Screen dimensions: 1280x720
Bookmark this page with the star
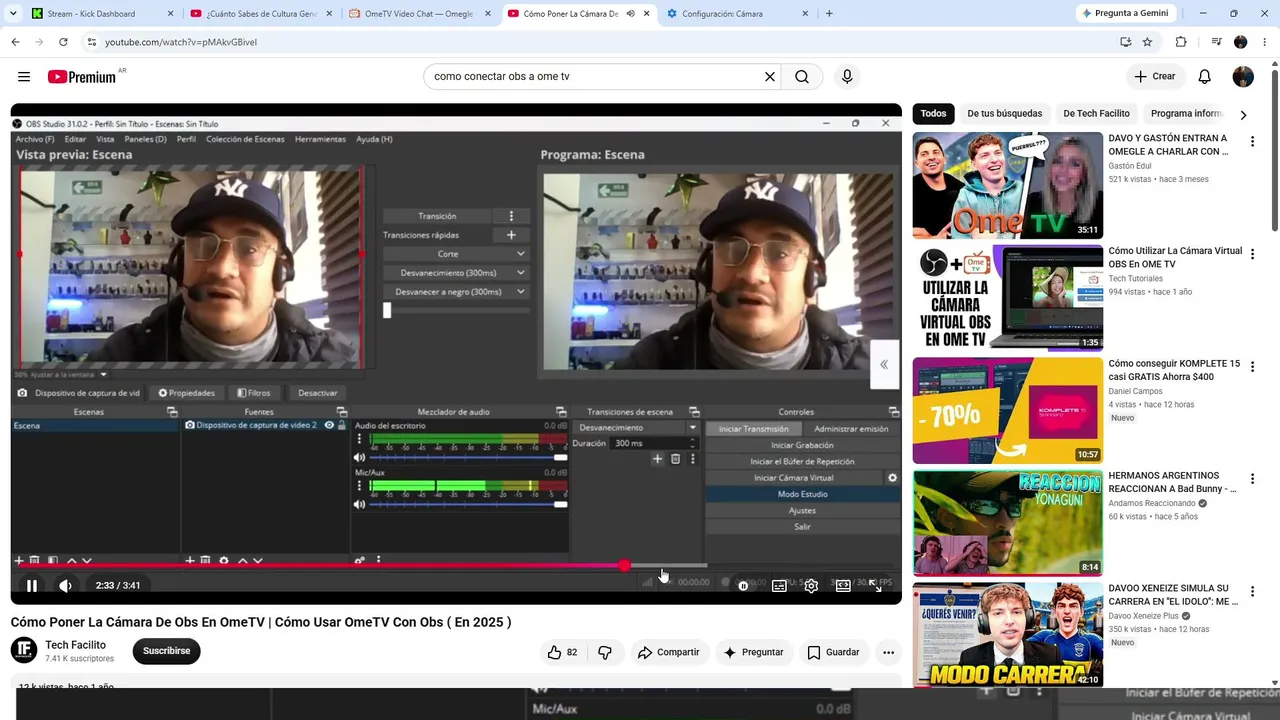pos(1147,42)
